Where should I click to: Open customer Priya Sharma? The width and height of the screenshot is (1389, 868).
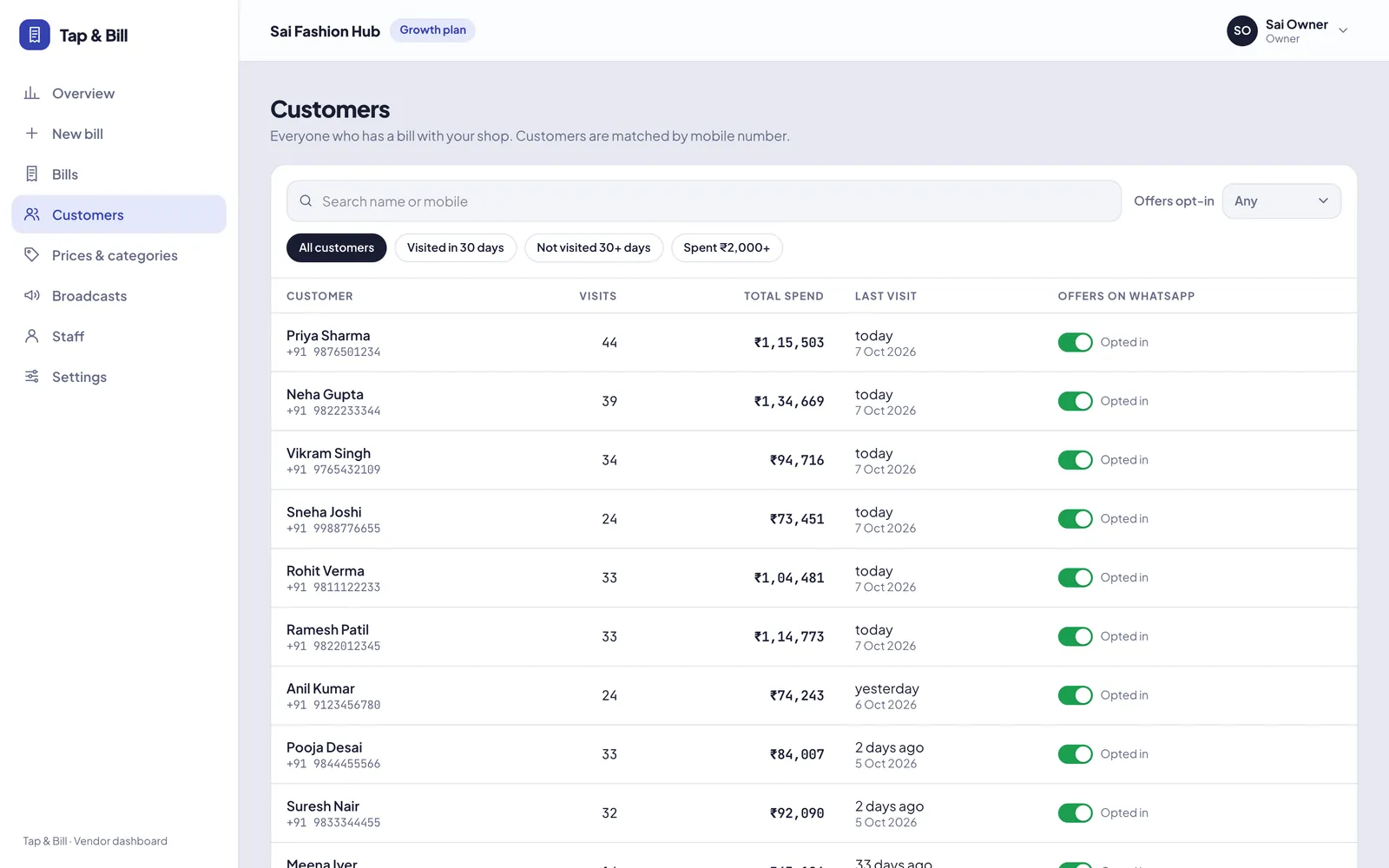pyautogui.click(x=328, y=335)
